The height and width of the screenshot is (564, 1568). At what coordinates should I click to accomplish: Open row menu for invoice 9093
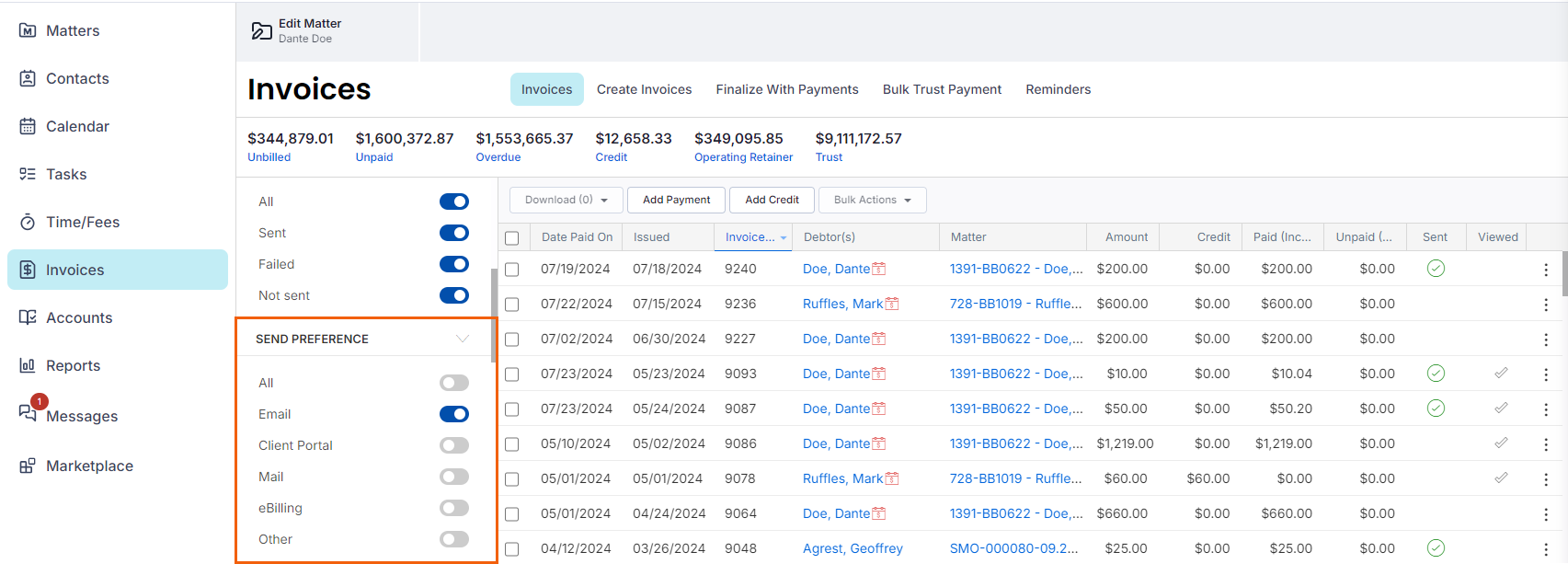tap(1546, 374)
